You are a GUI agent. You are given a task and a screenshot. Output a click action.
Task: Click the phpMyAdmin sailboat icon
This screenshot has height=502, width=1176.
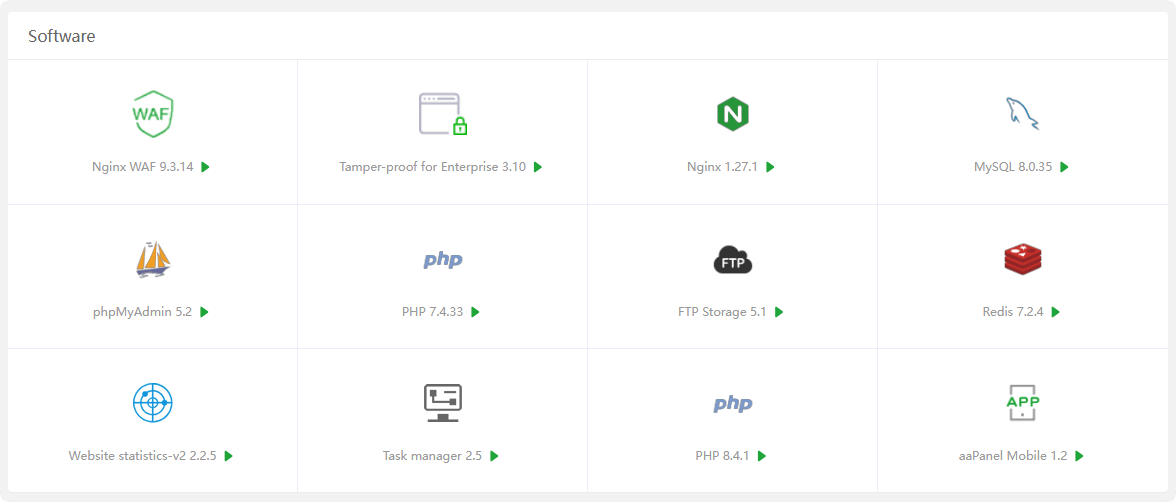tap(152, 259)
